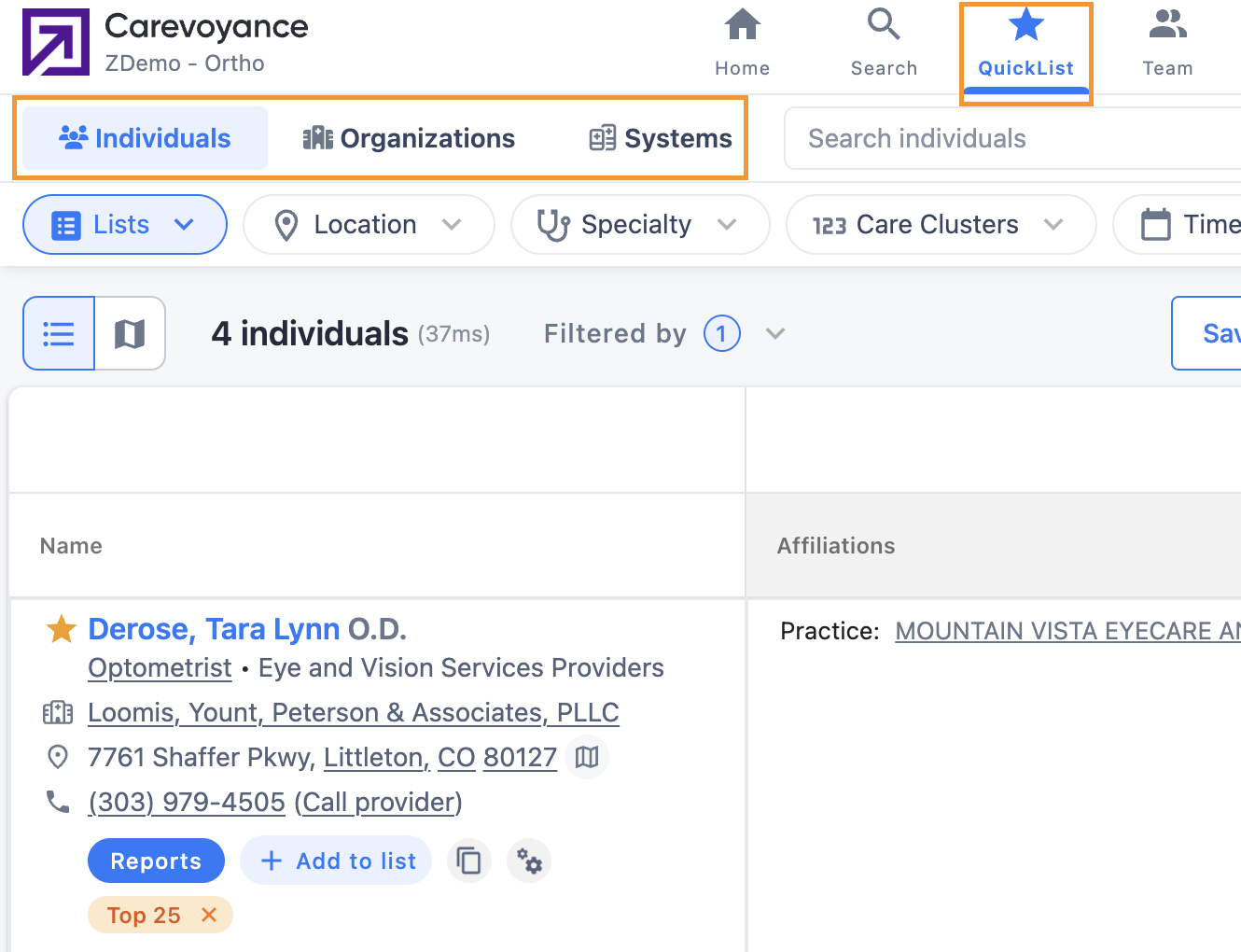The height and width of the screenshot is (952, 1241).
Task: Switch to the Systems tab
Action: coord(661,138)
